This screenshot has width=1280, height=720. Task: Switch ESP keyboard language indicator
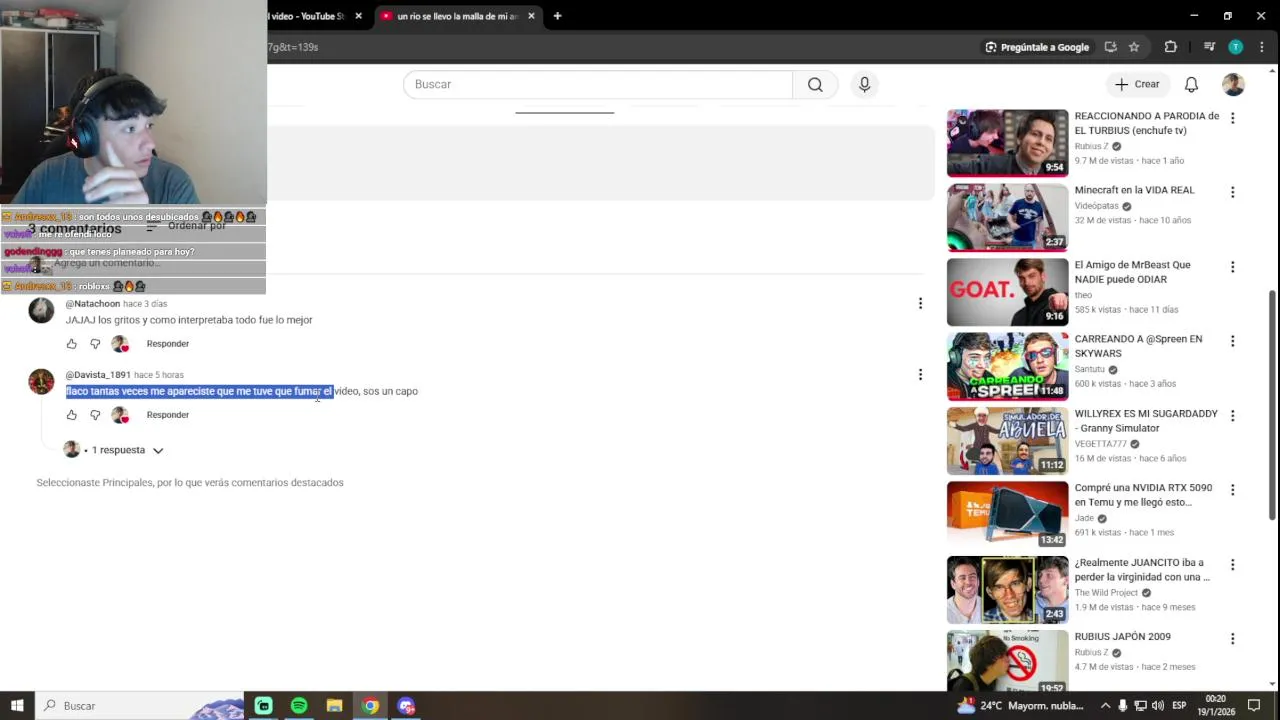point(1179,706)
